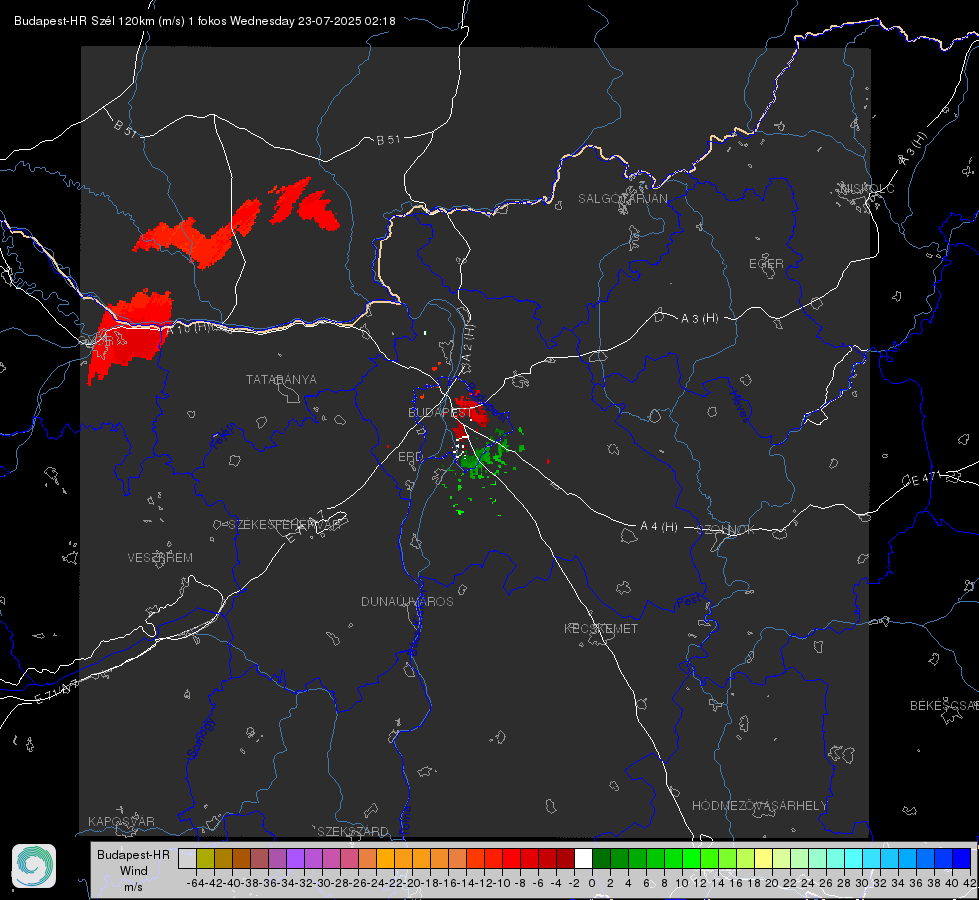Choose the dark green swatch between 0 and 2
Viewport: 979px width, 900px height.
[601, 859]
